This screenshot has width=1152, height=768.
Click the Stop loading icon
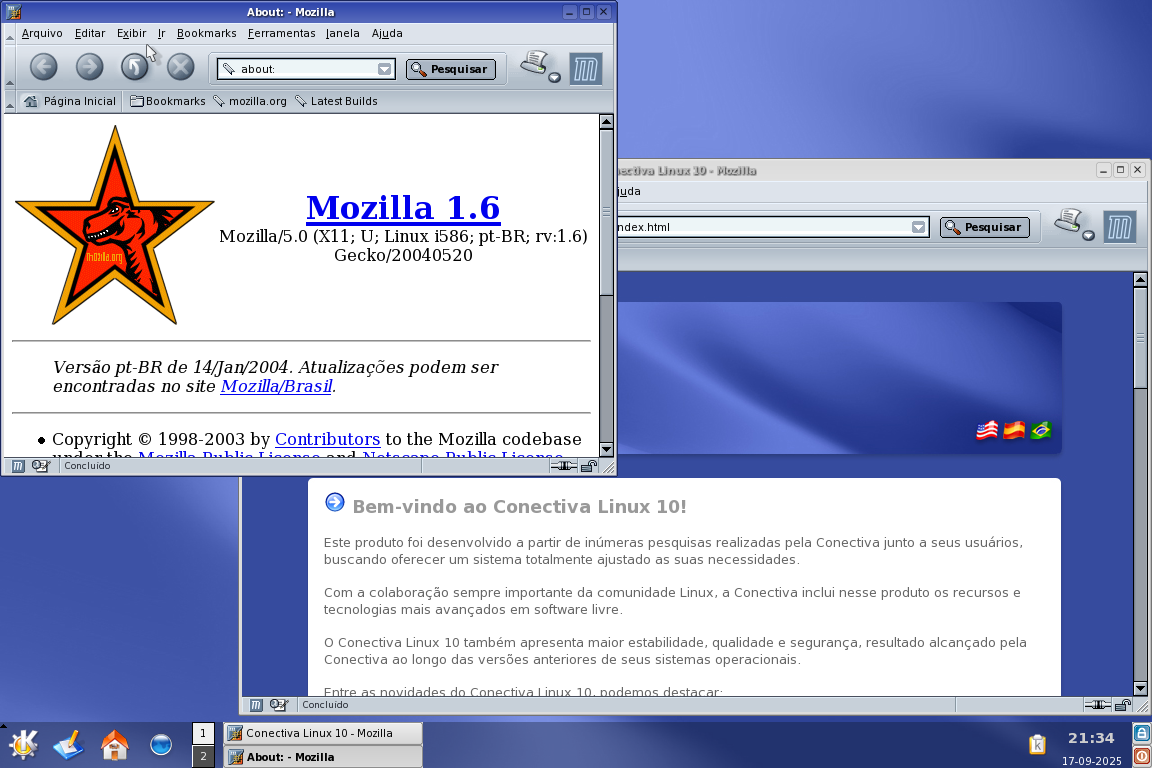click(180, 67)
